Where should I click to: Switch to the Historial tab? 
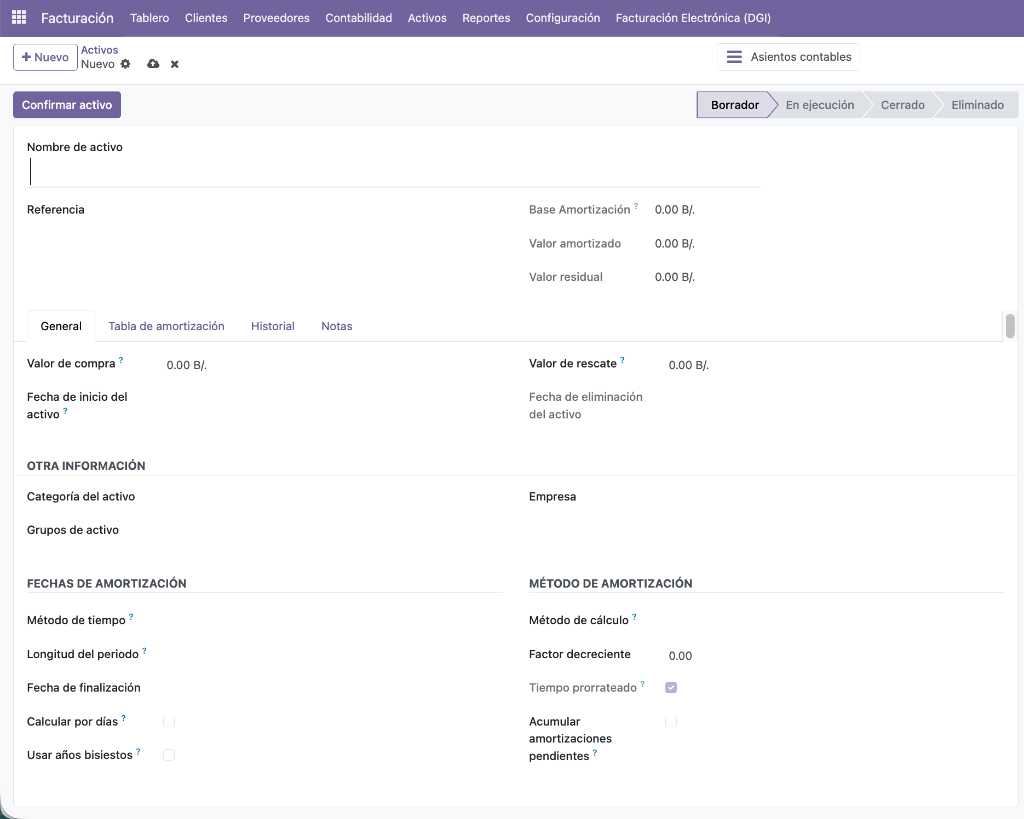pyautogui.click(x=273, y=326)
